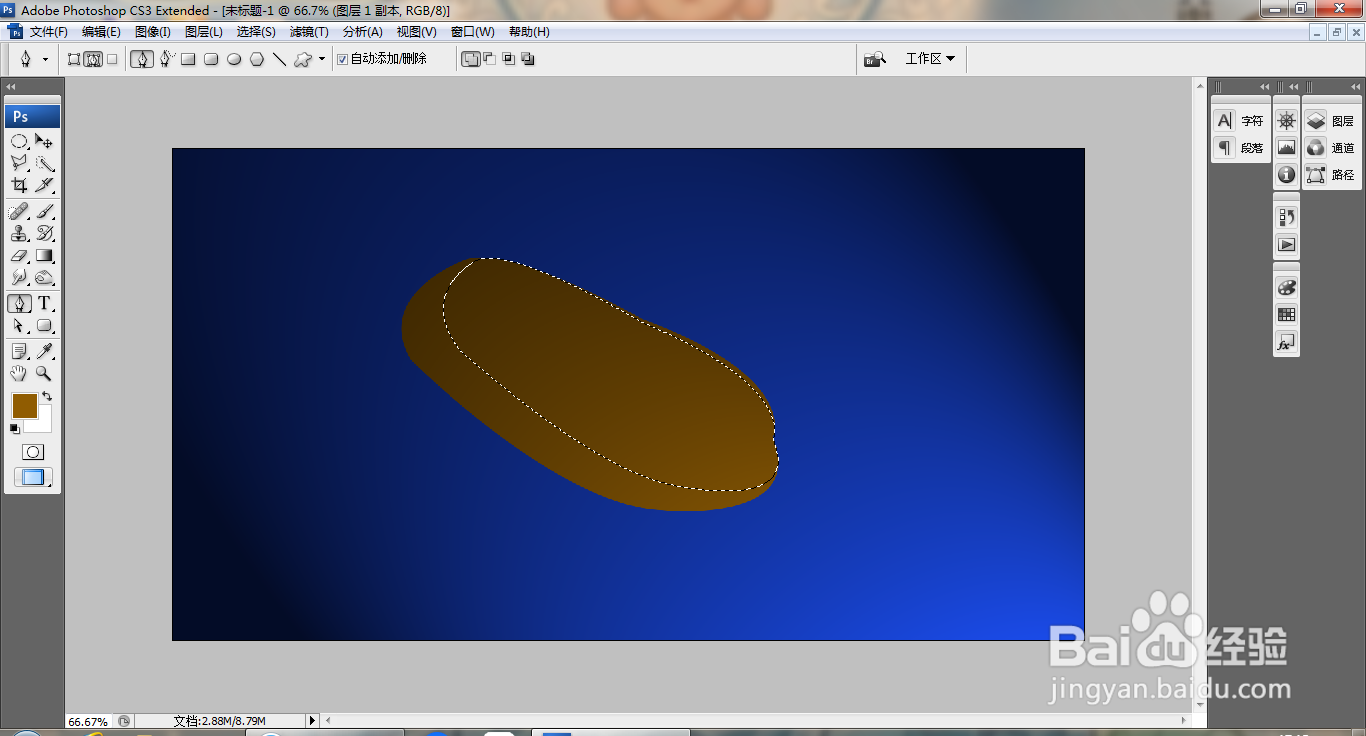This screenshot has height=736, width=1366.
Task: Open the 图层(L) menu
Action: coord(204,32)
